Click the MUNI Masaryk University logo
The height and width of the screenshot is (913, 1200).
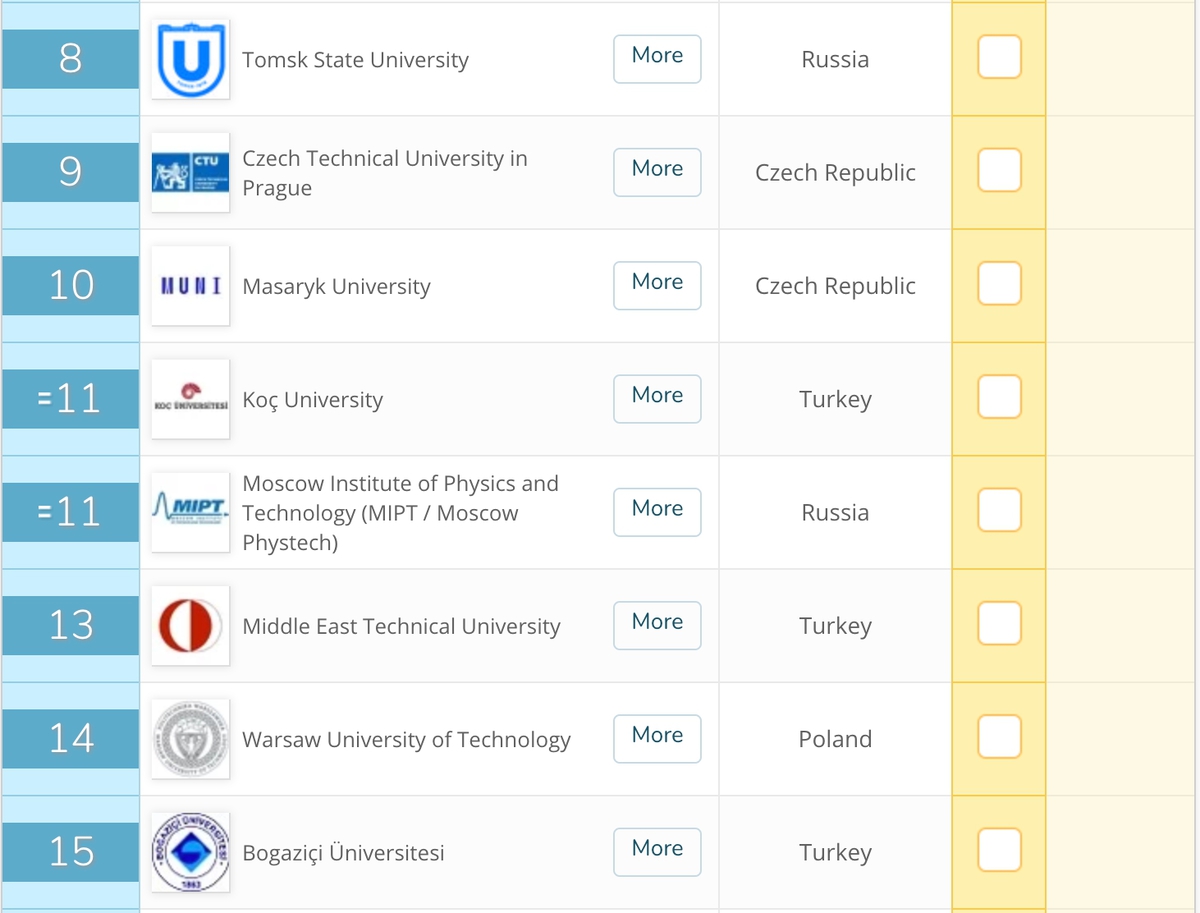pyautogui.click(x=190, y=286)
